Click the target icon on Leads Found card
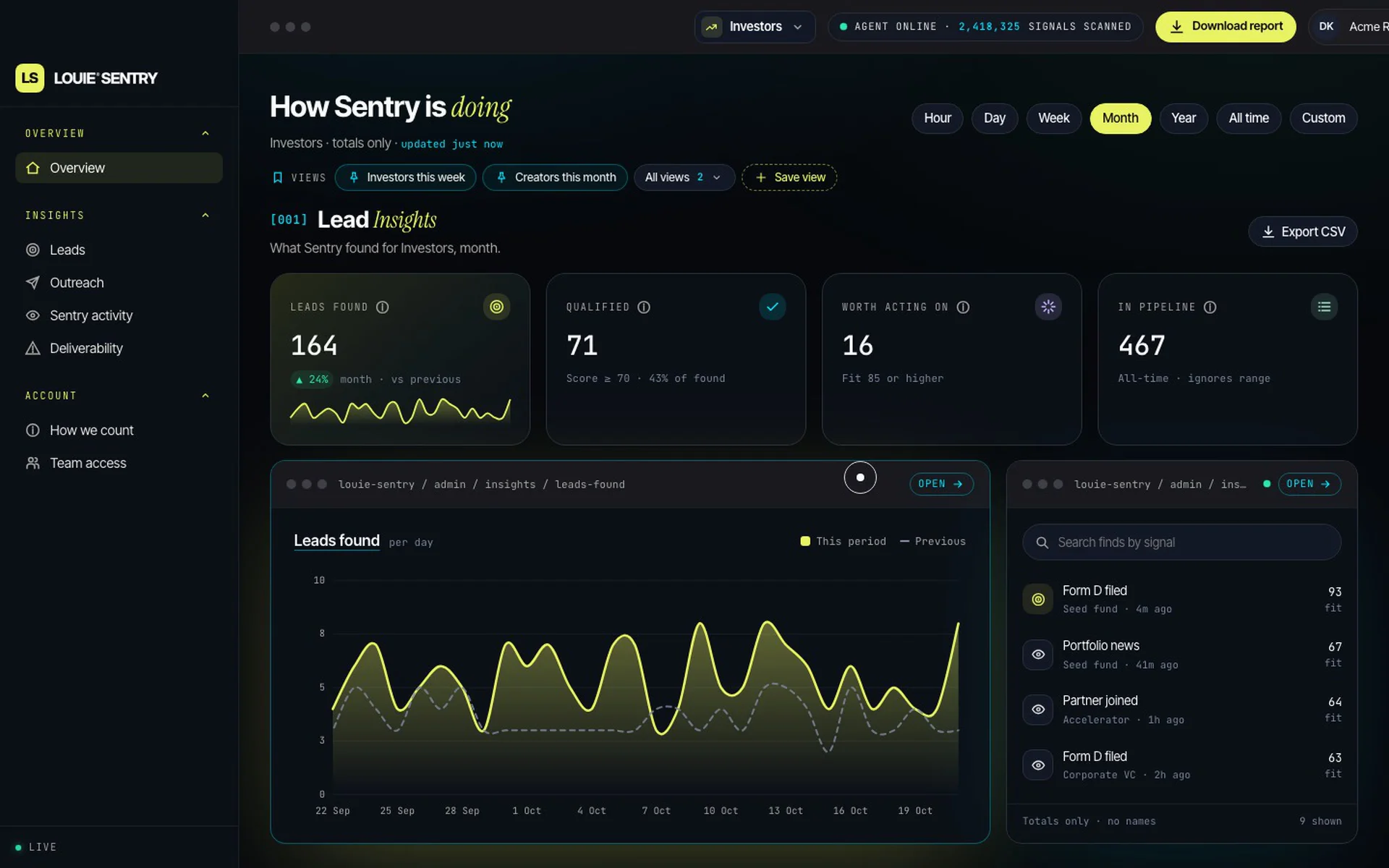1389x868 pixels. [496, 307]
